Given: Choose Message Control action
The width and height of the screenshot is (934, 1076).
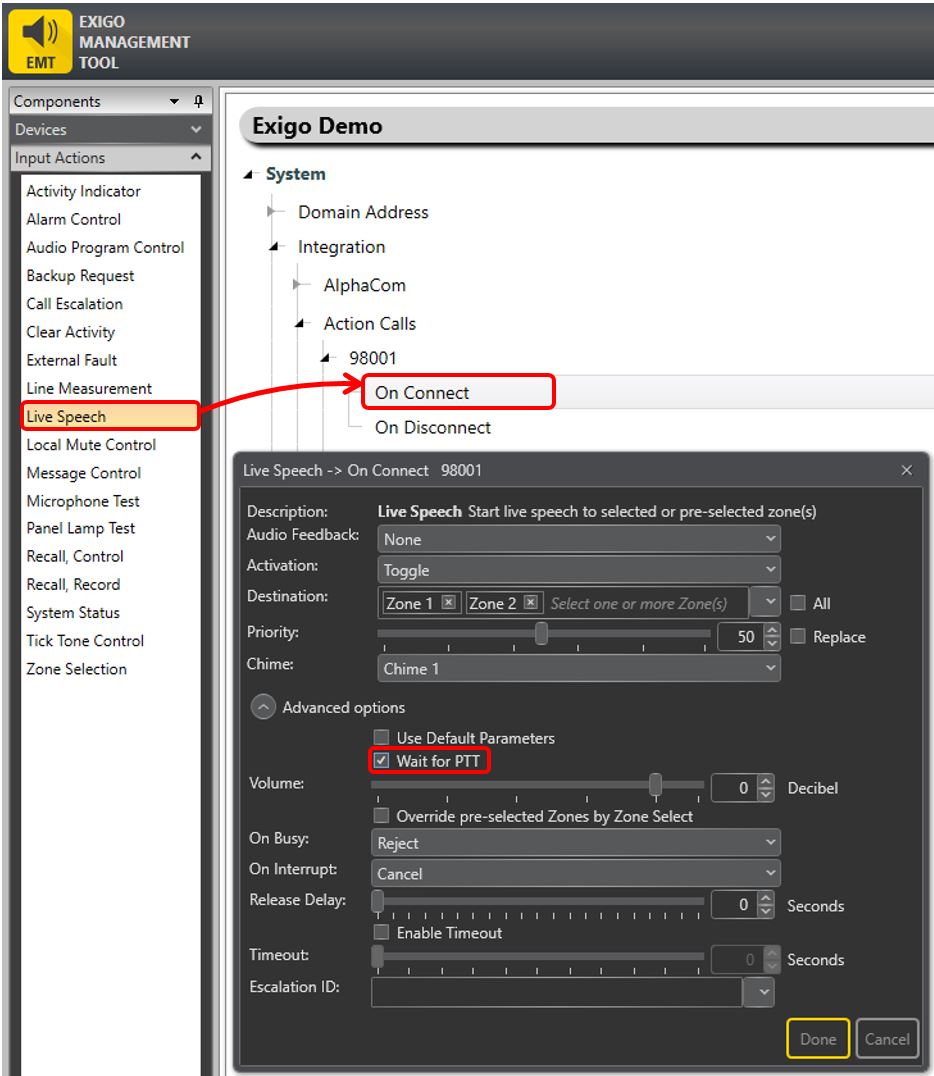Looking at the screenshot, I should tap(84, 473).
